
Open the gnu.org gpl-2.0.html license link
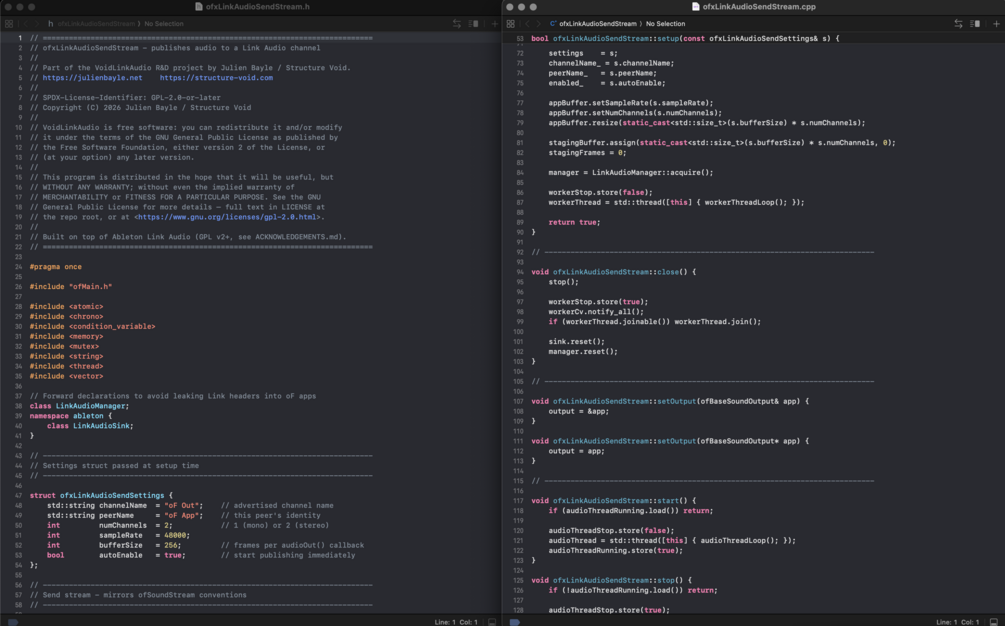point(228,217)
